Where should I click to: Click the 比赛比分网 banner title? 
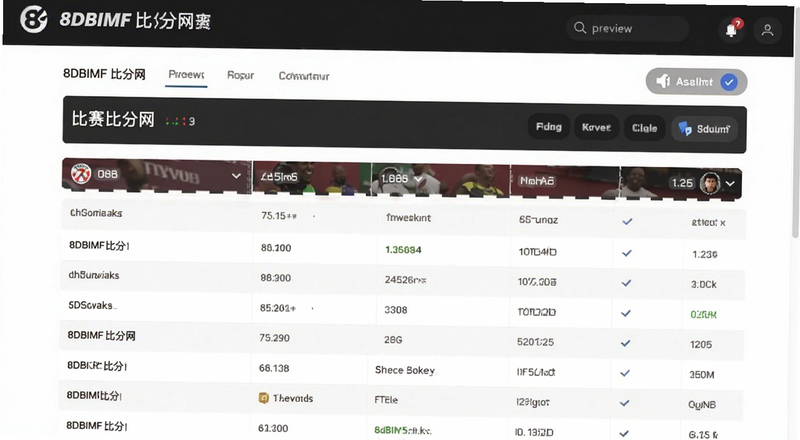pyautogui.click(x=113, y=119)
